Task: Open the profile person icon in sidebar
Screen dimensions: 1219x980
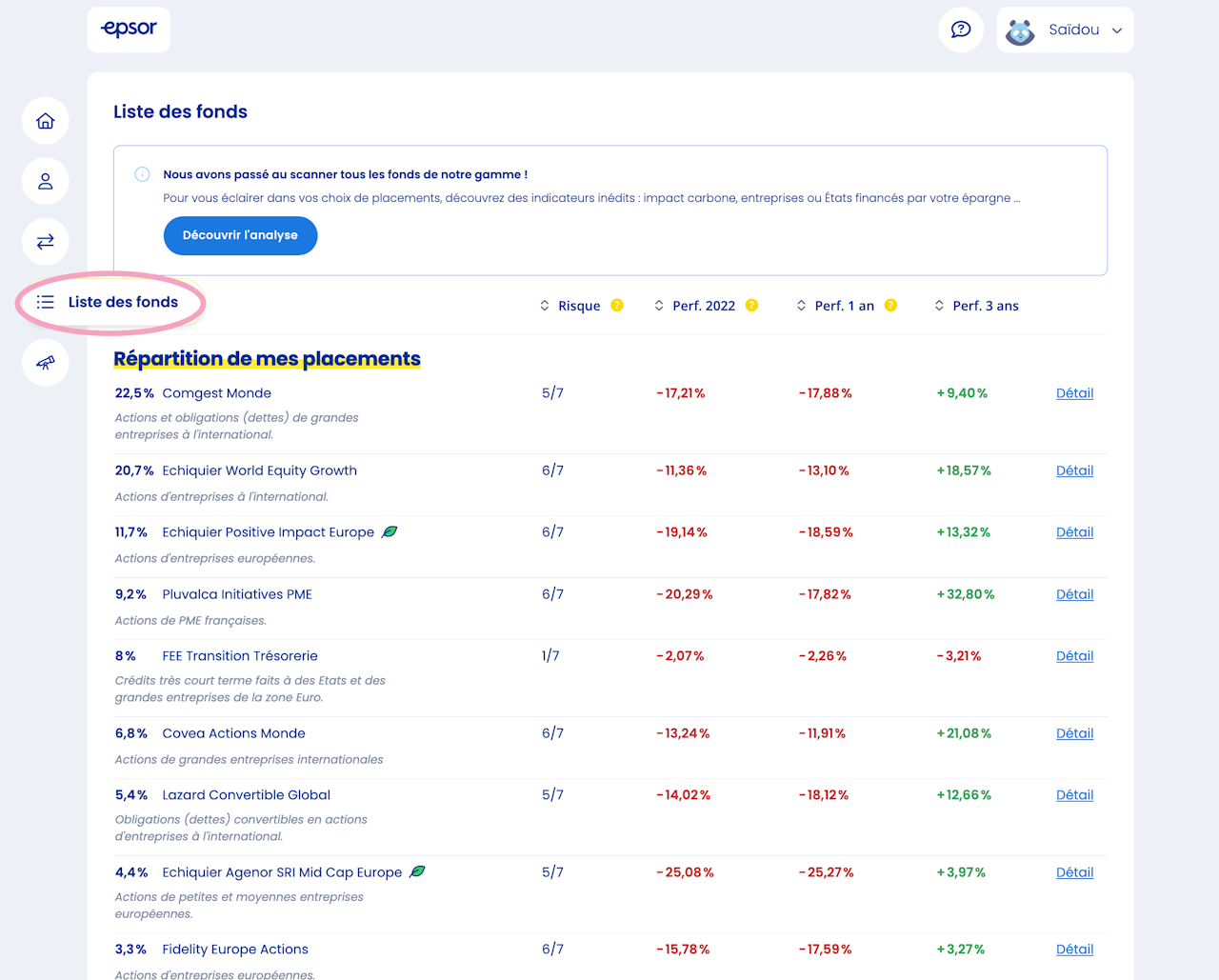Action: 46,181
